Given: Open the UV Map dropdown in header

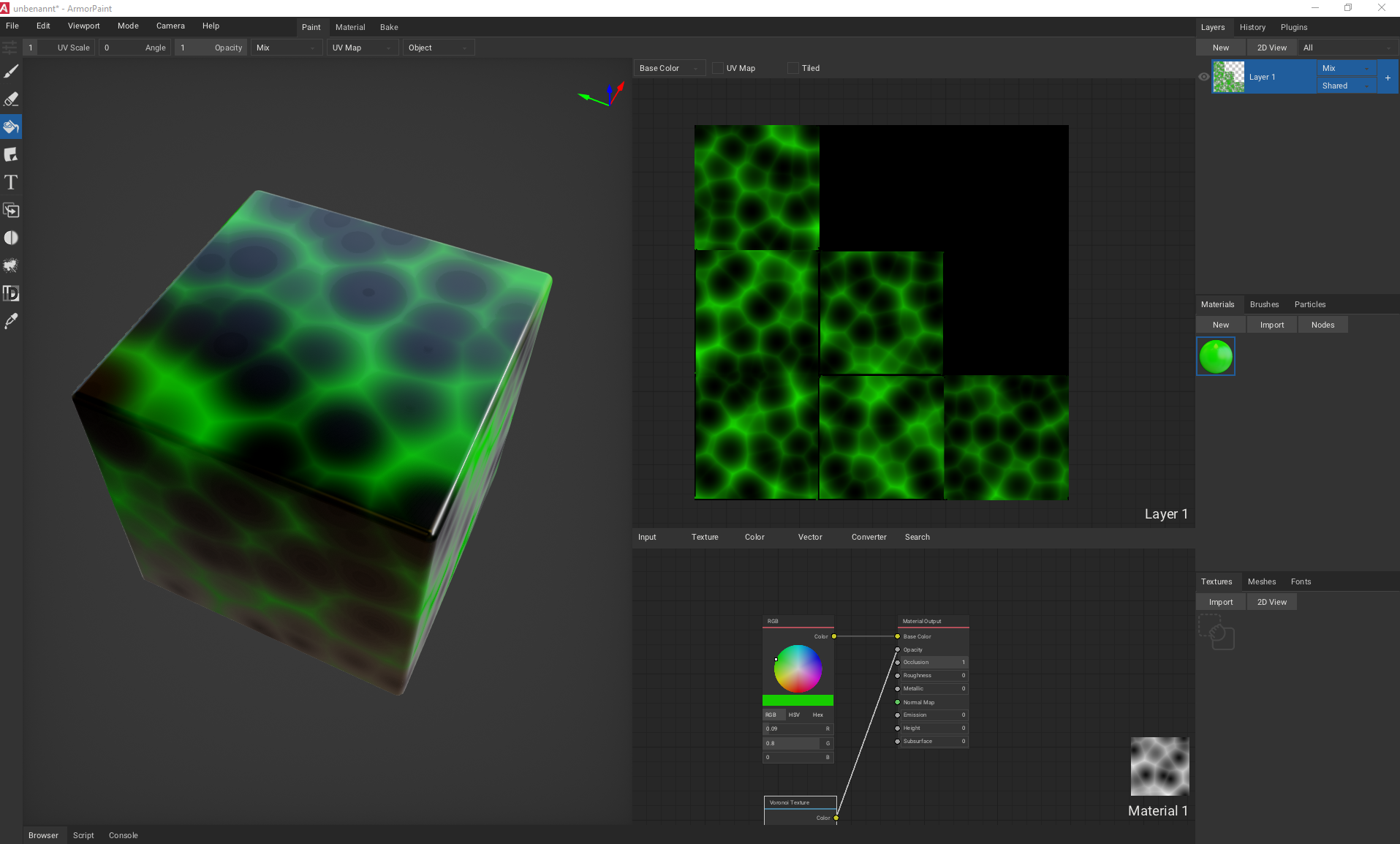Looking at the screenshot, I should [363, 48].
